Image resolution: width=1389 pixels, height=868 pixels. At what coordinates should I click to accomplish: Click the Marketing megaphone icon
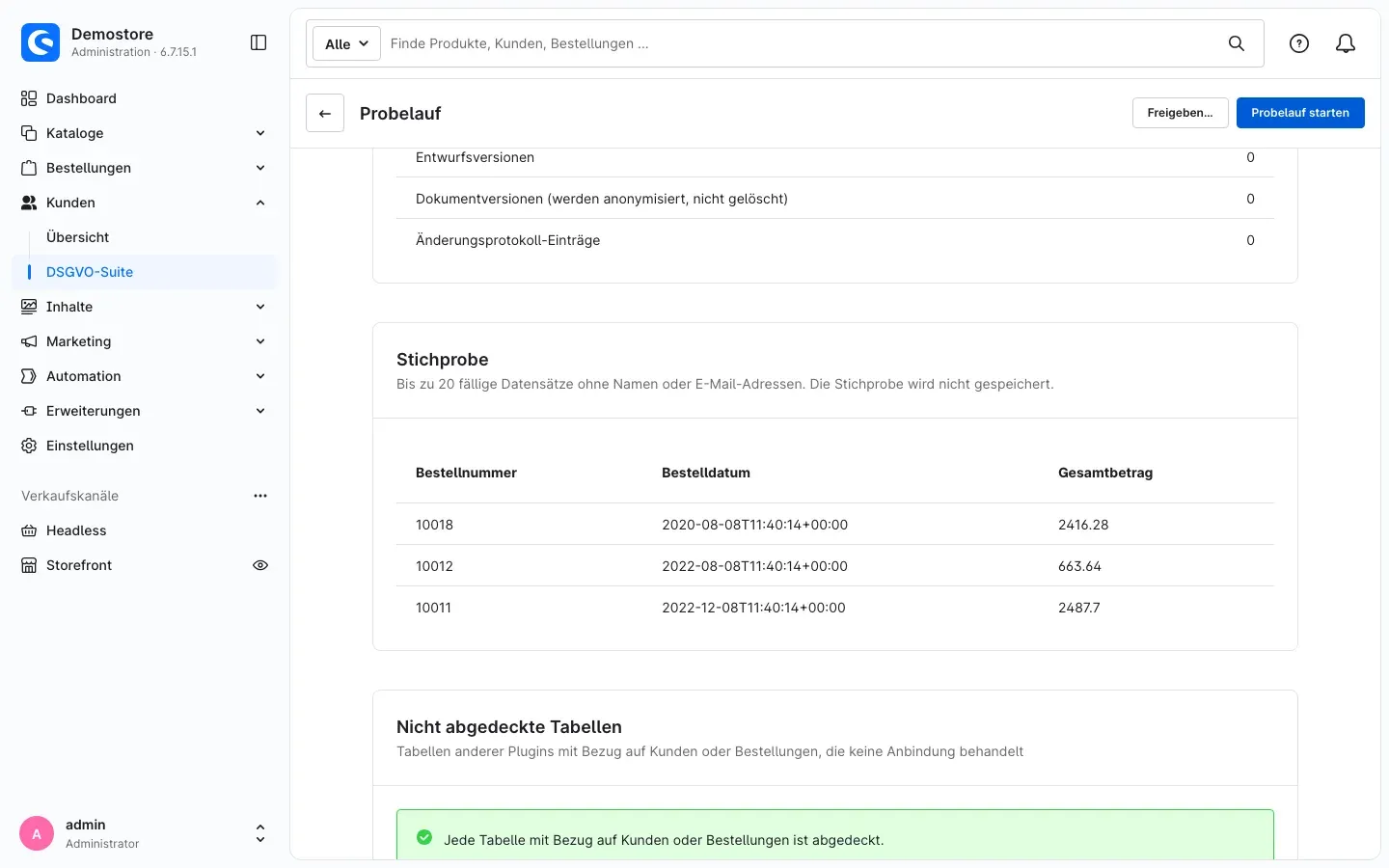pyautogui.click(x=29, y=341)
